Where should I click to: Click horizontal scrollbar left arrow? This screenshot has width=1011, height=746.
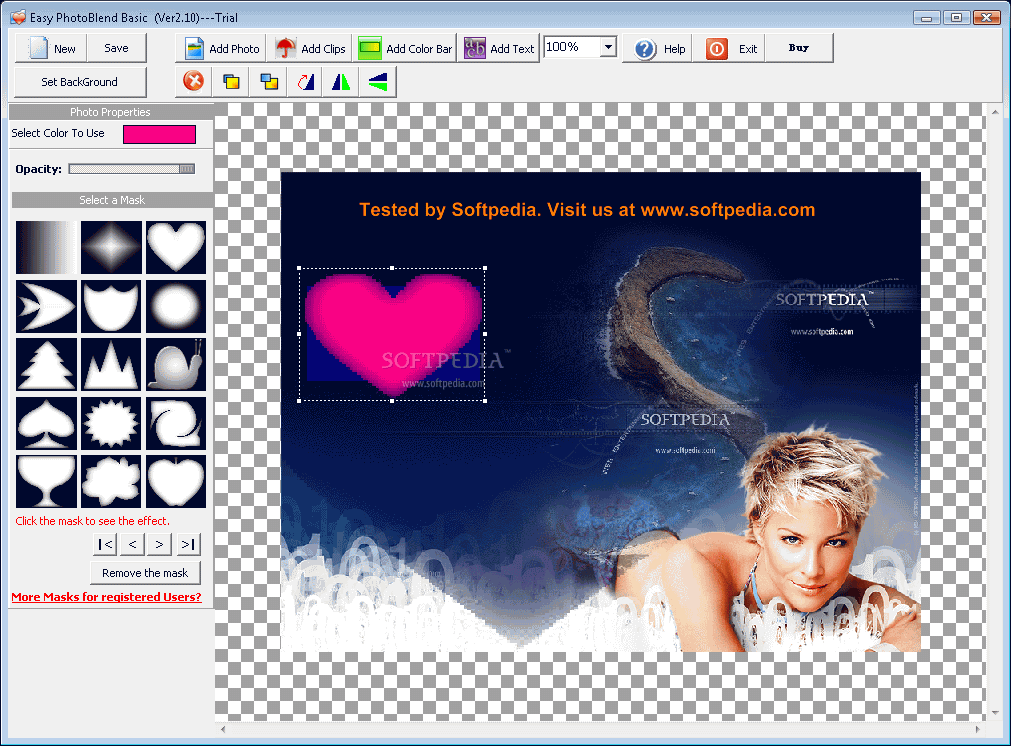coord(223,729)
